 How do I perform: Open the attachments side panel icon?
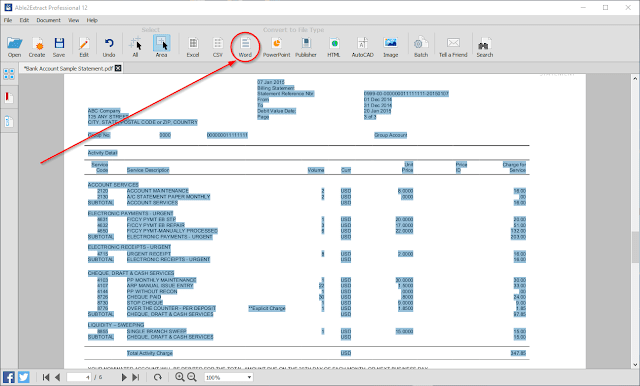[x=9, y=121]
